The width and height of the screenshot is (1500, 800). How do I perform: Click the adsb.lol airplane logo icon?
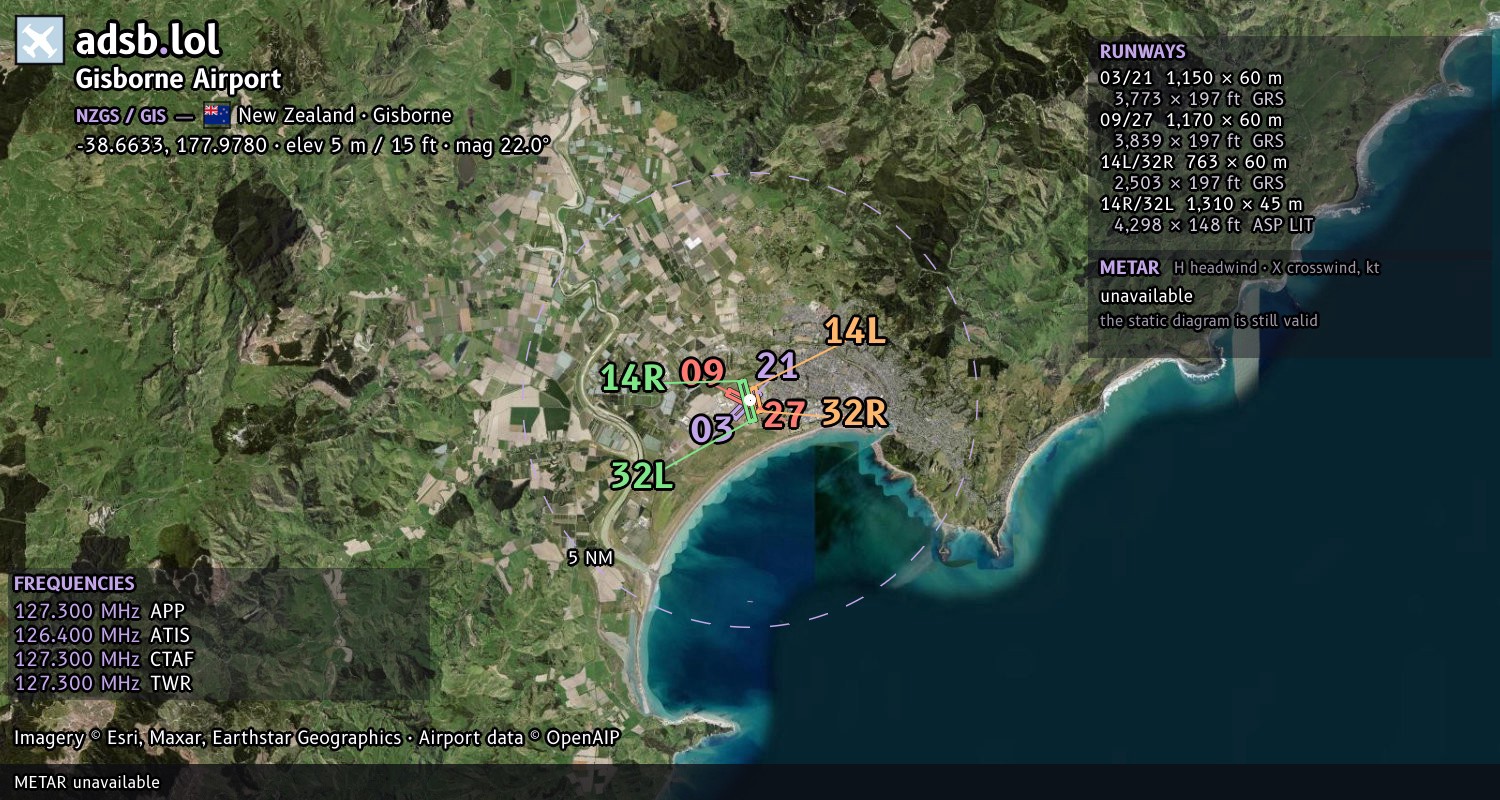coord(40,40)
